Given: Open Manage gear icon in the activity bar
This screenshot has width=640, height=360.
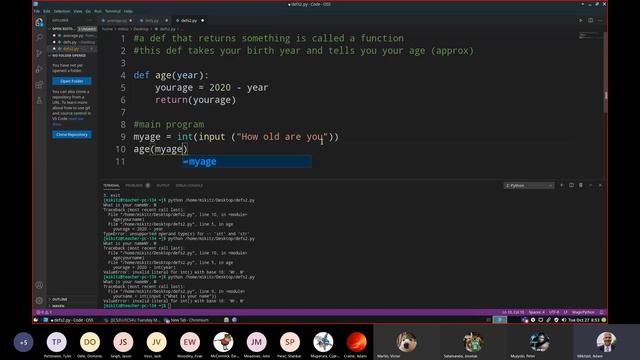Looking at the screenshot, I should 40,301.
